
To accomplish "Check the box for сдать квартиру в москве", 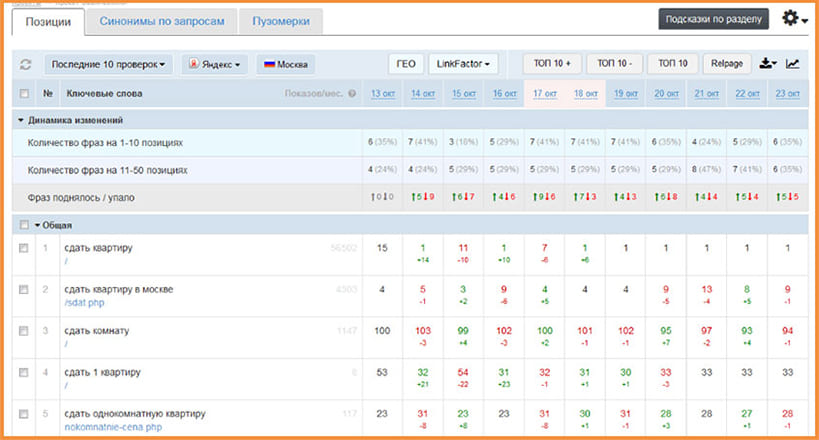I will coord(24,290).
